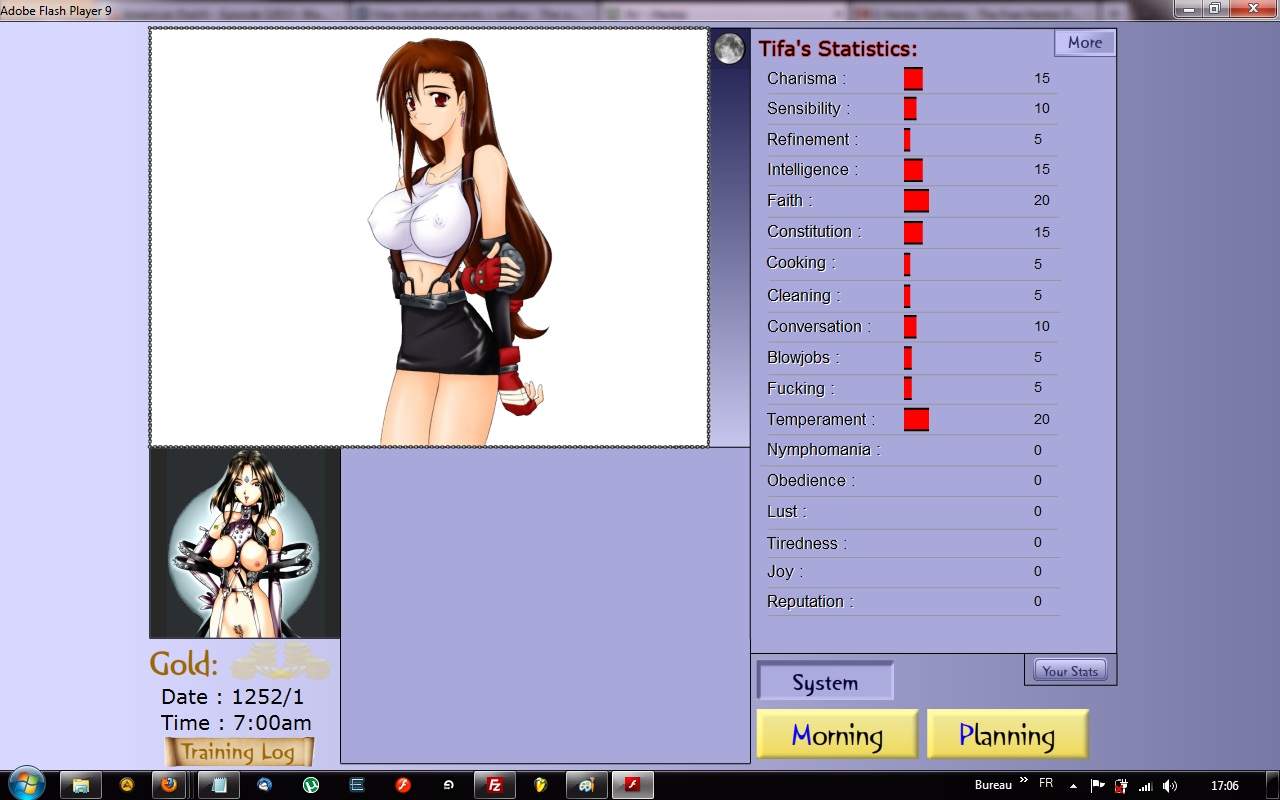Click the Conversation stat label
This screenshot has height=800, width=1280.
pos(819,326)
